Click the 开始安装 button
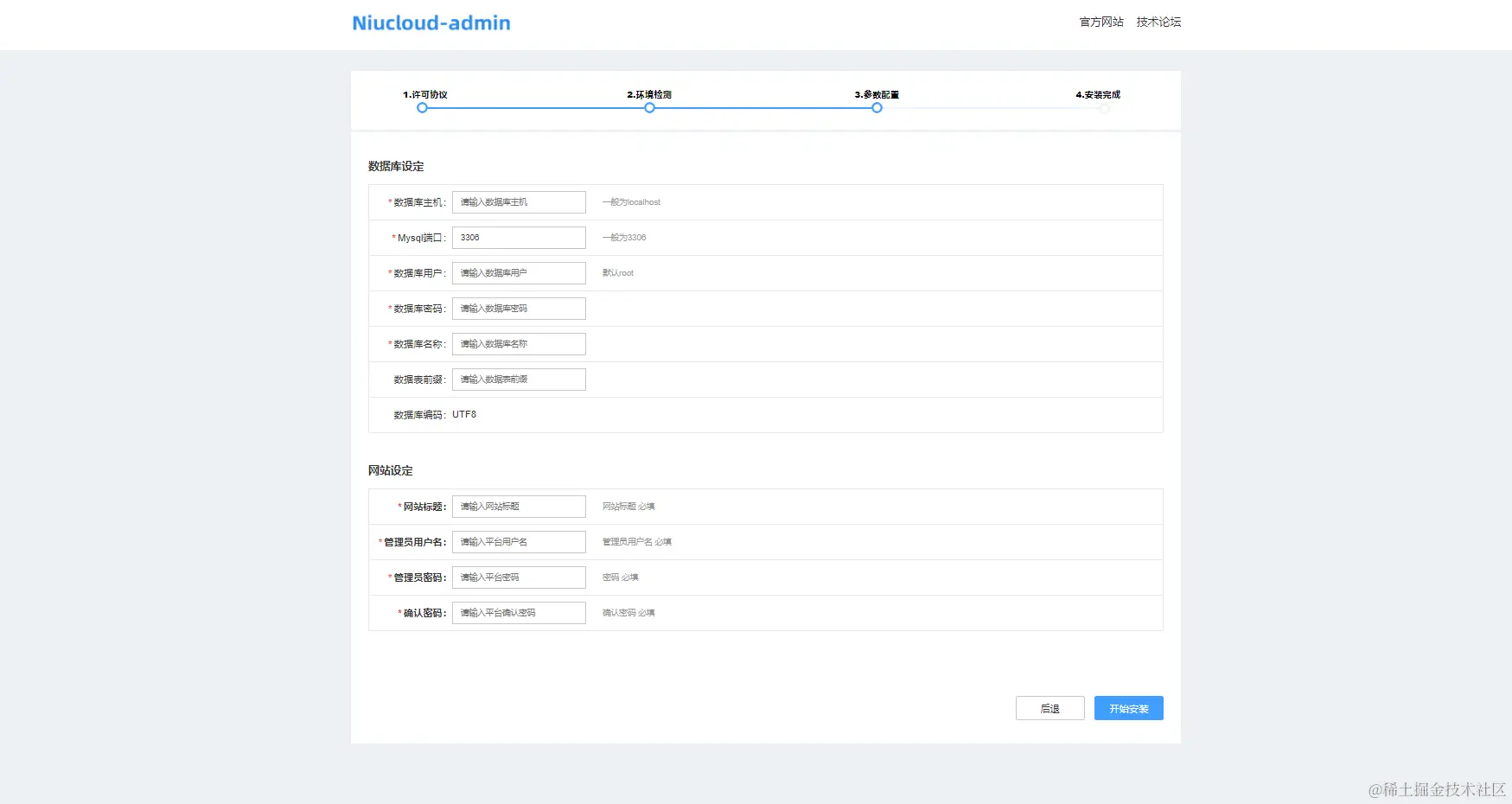Image resolution: width=1512 pixels, height=804 pixels. [1129, 708]
